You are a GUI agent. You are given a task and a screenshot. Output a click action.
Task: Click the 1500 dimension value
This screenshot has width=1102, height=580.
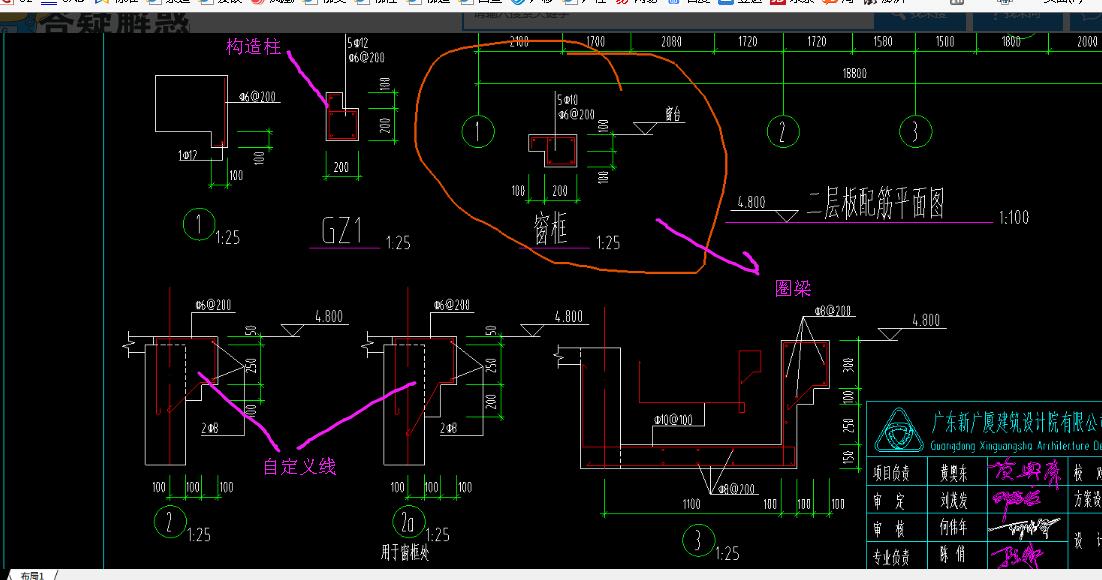point(945,41)
